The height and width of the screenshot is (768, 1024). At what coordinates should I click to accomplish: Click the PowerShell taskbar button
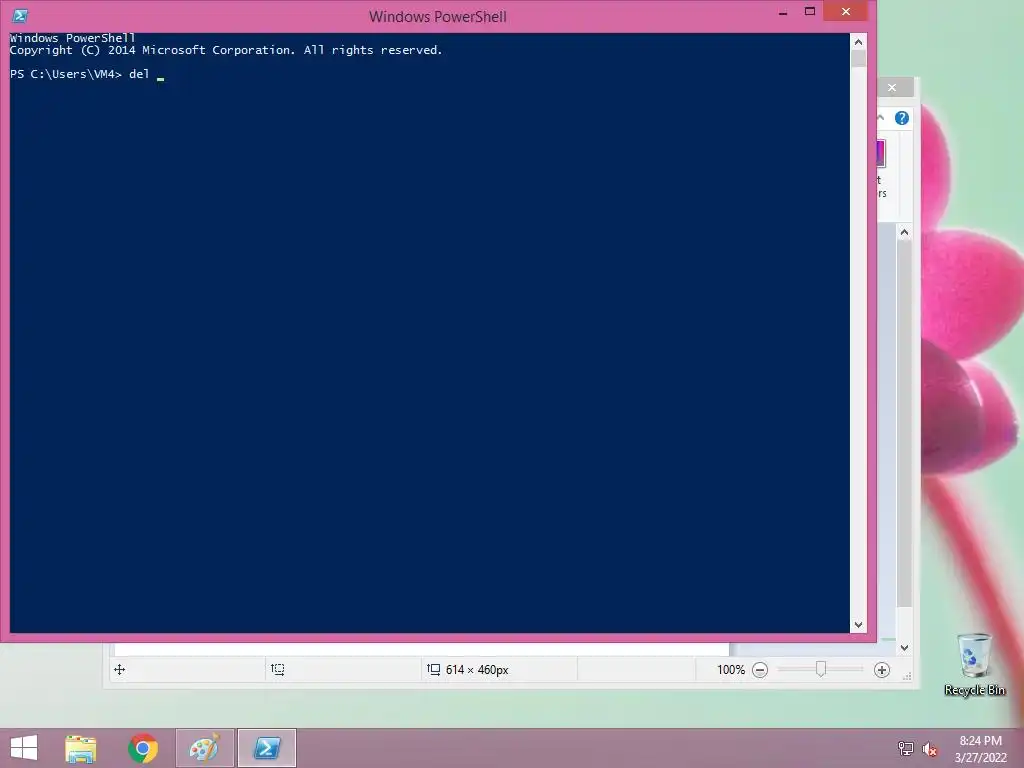click(x=267, y=748)
